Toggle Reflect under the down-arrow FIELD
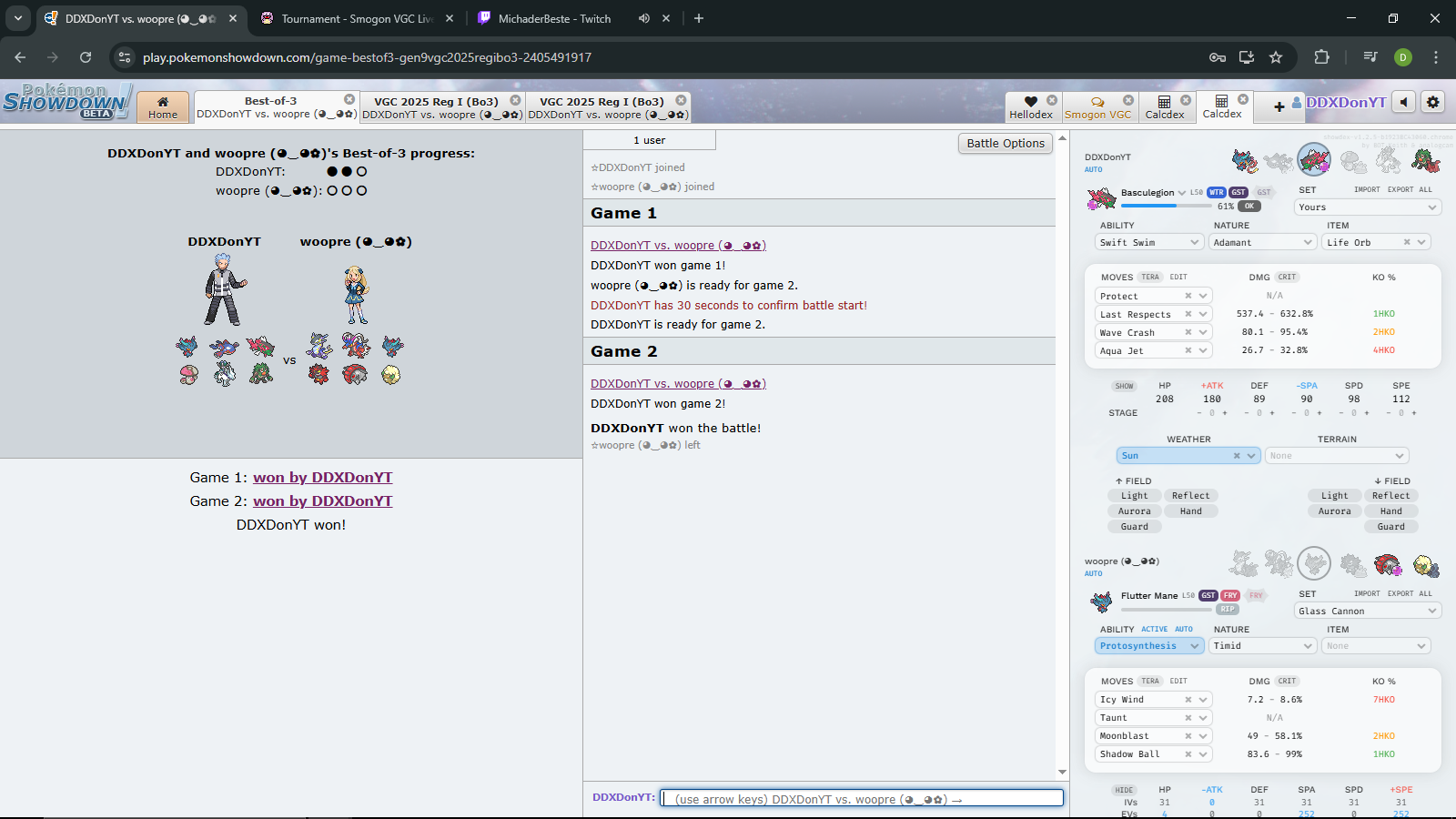 [1391, 496]
